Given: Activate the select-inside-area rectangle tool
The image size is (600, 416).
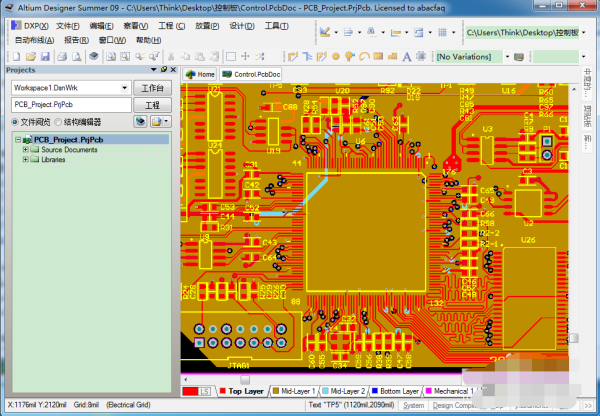Looking at the screenshot, I should click(x=231, y=57).
